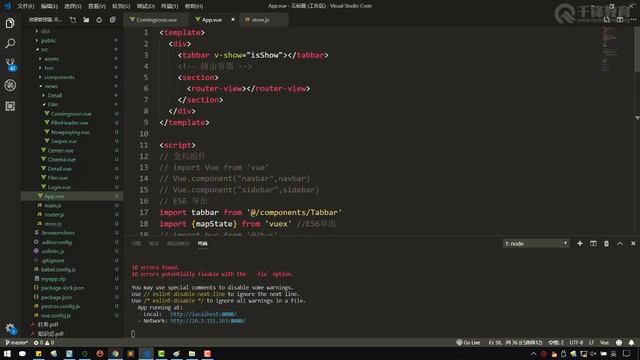Open the Extensions view in activity bar
Viewport: 640px width, 360px height.
pos(10,106)
